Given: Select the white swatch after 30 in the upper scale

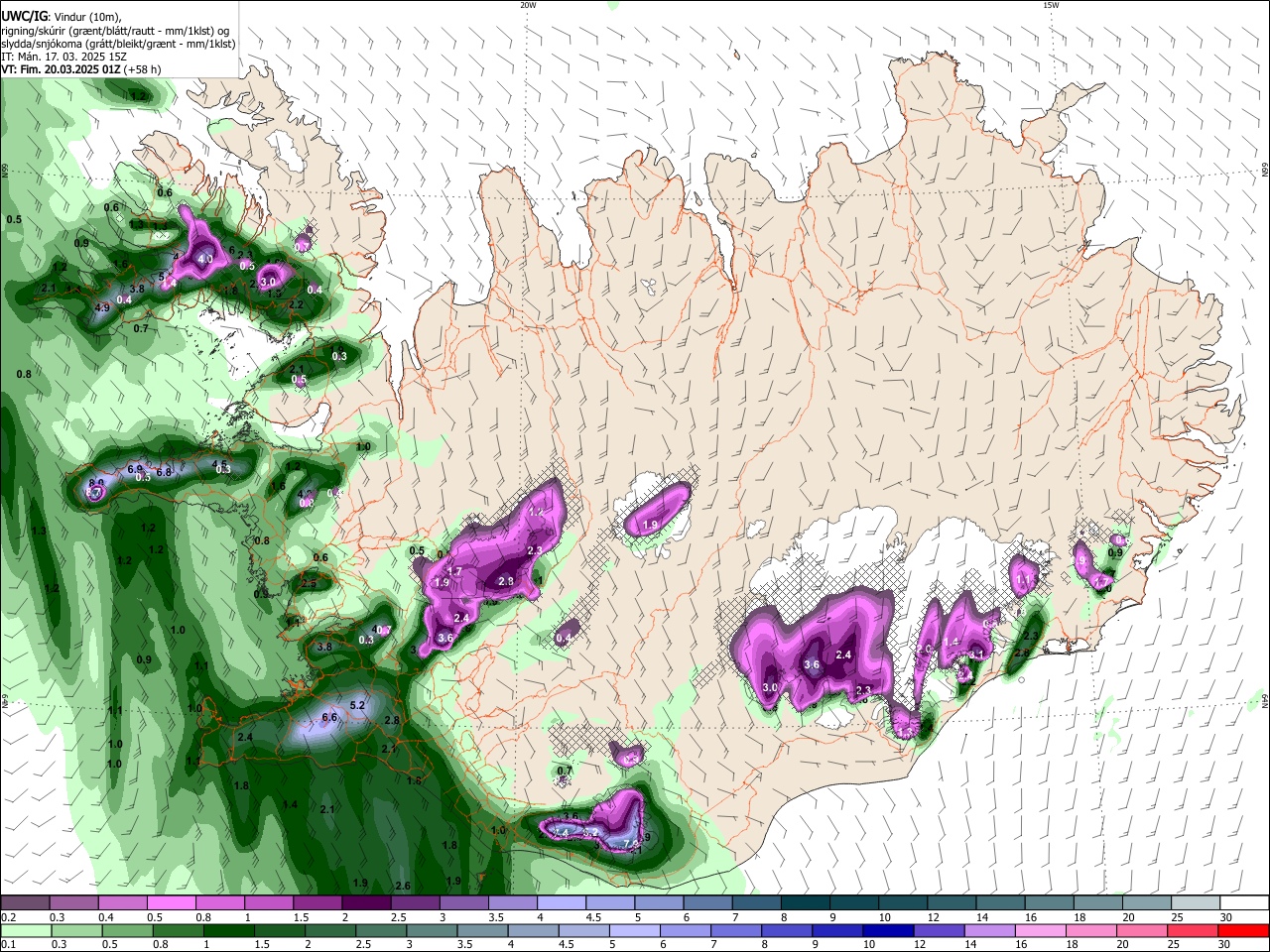Looking at the screenshot, I should 1244,903.
